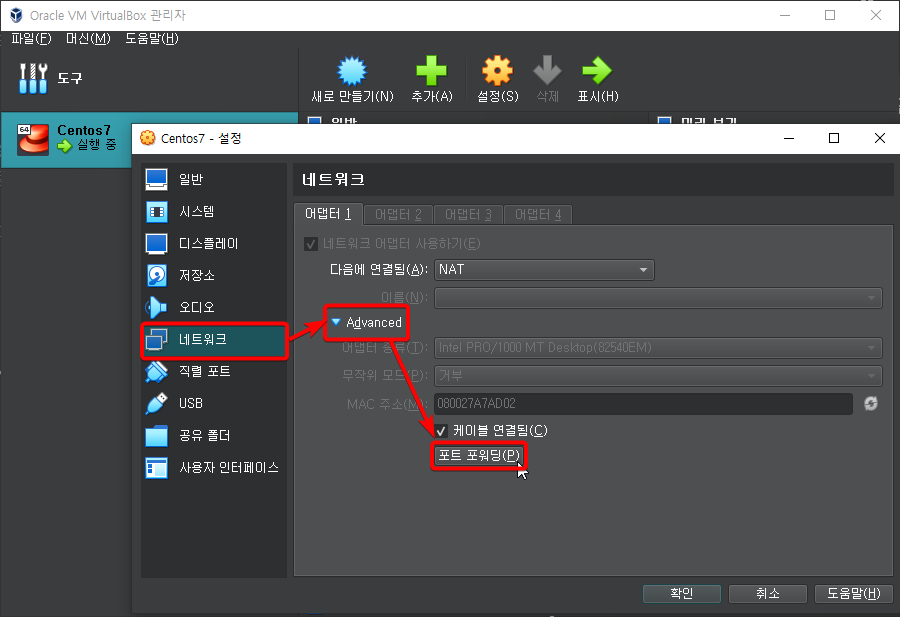Open System (시스템) settings category
Viewport: 900px width, 617px height.
pyautogui.click(x=214, y=211)
